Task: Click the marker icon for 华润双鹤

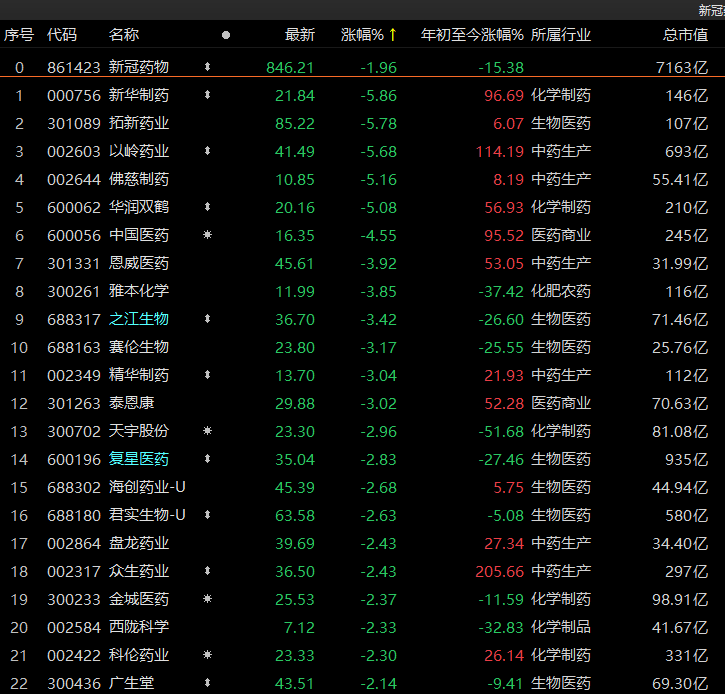Action: click(x=208, y=207)
